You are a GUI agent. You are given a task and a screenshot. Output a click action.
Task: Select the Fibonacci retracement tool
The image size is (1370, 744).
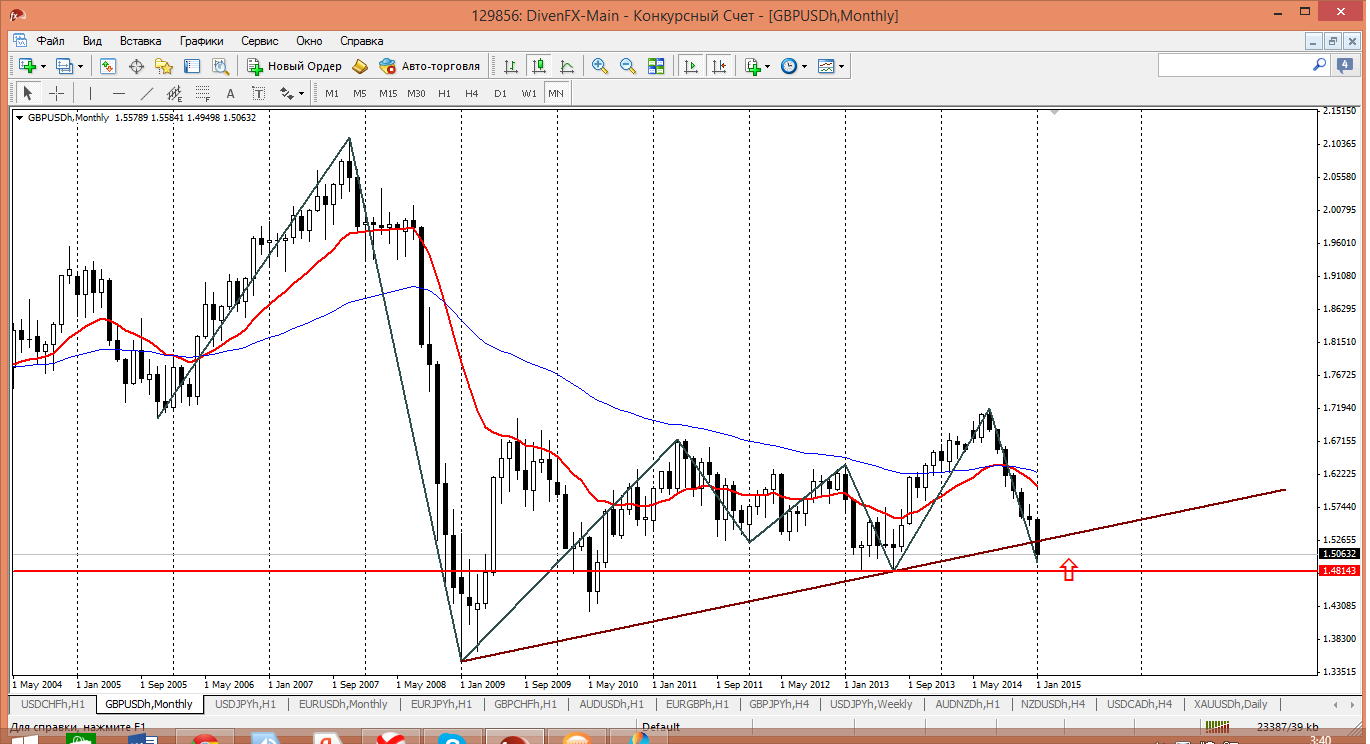coord(202,93)
